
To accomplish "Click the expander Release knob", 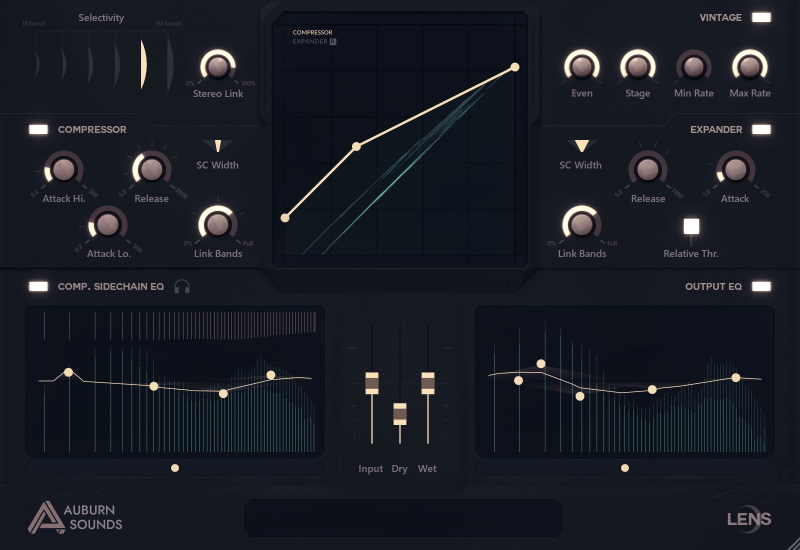I will pos(647,169).
